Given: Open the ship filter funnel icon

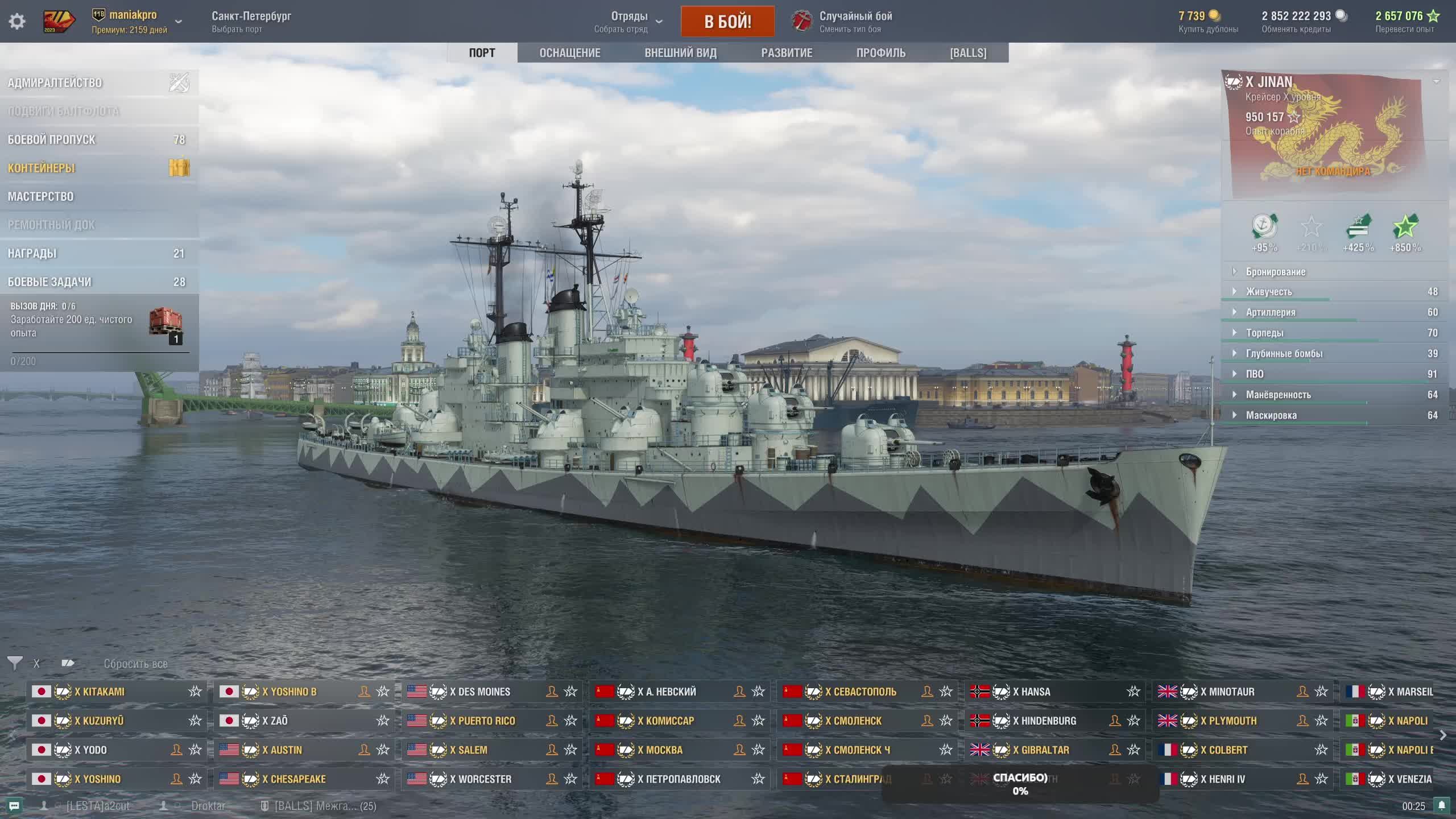Looking at the screenshot, I should click(15, 663).
